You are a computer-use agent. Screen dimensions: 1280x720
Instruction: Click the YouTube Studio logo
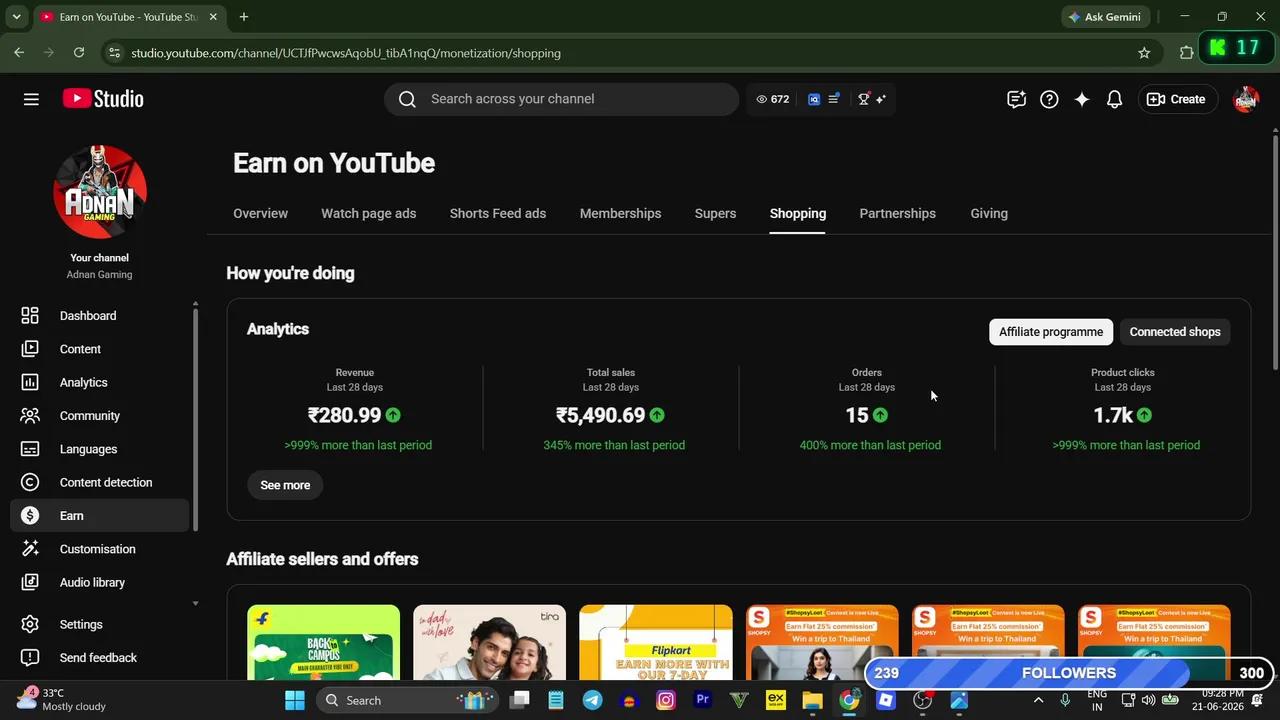pos(103,99)
